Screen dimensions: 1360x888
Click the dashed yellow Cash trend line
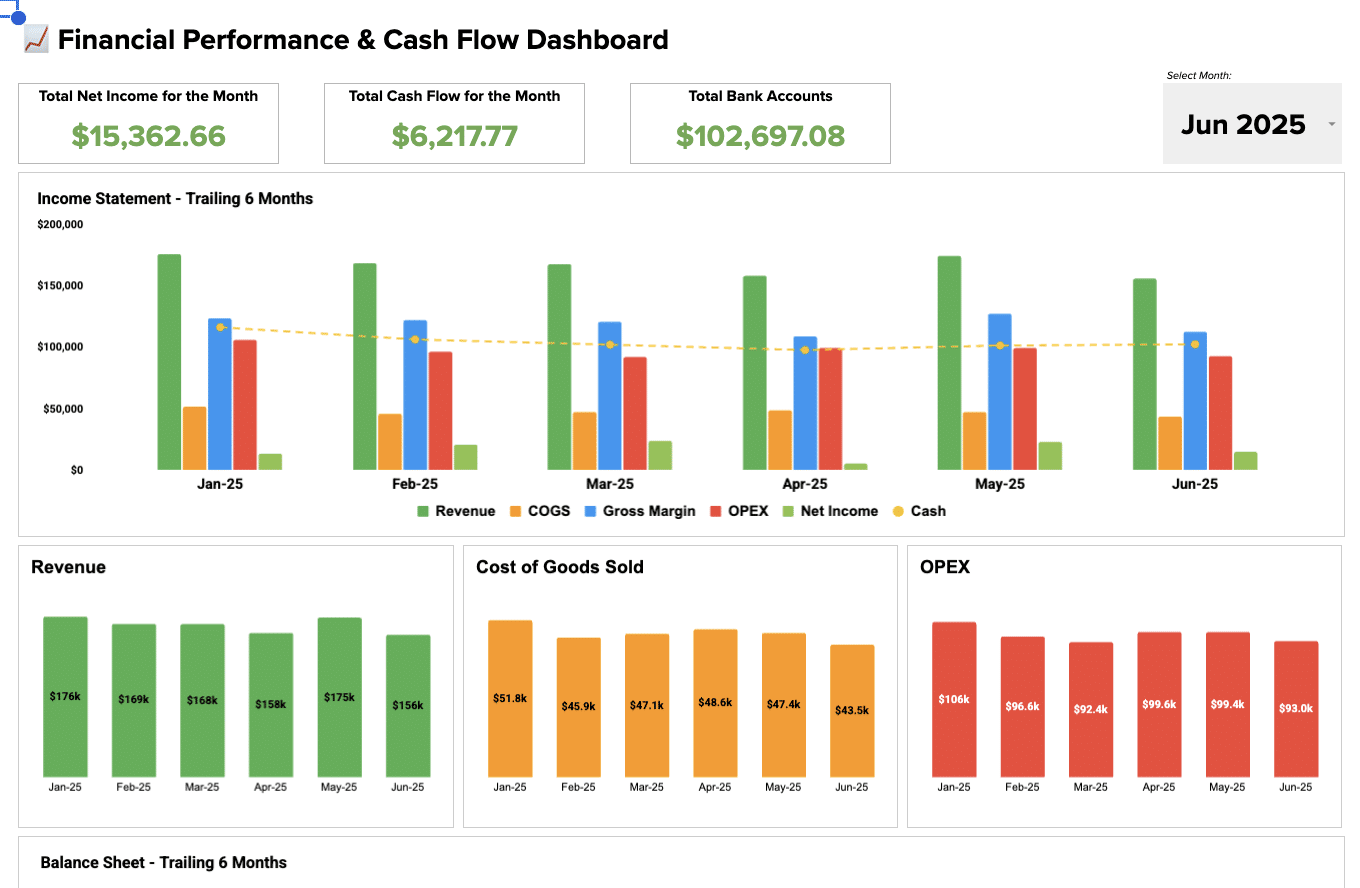tap(700, 346)
